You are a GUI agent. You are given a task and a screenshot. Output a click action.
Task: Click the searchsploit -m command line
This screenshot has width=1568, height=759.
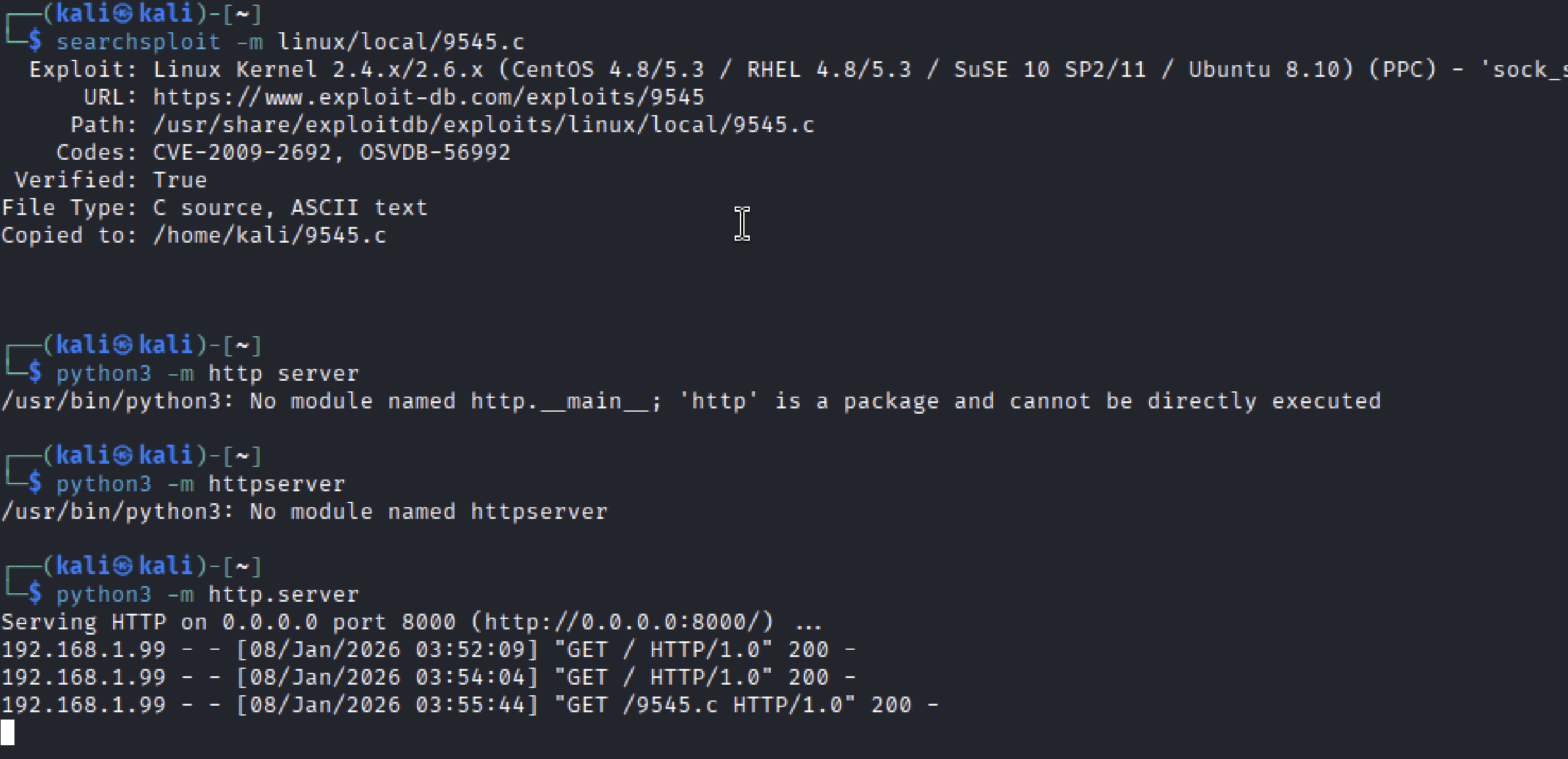pyautogui.click(x=290, y=42)
